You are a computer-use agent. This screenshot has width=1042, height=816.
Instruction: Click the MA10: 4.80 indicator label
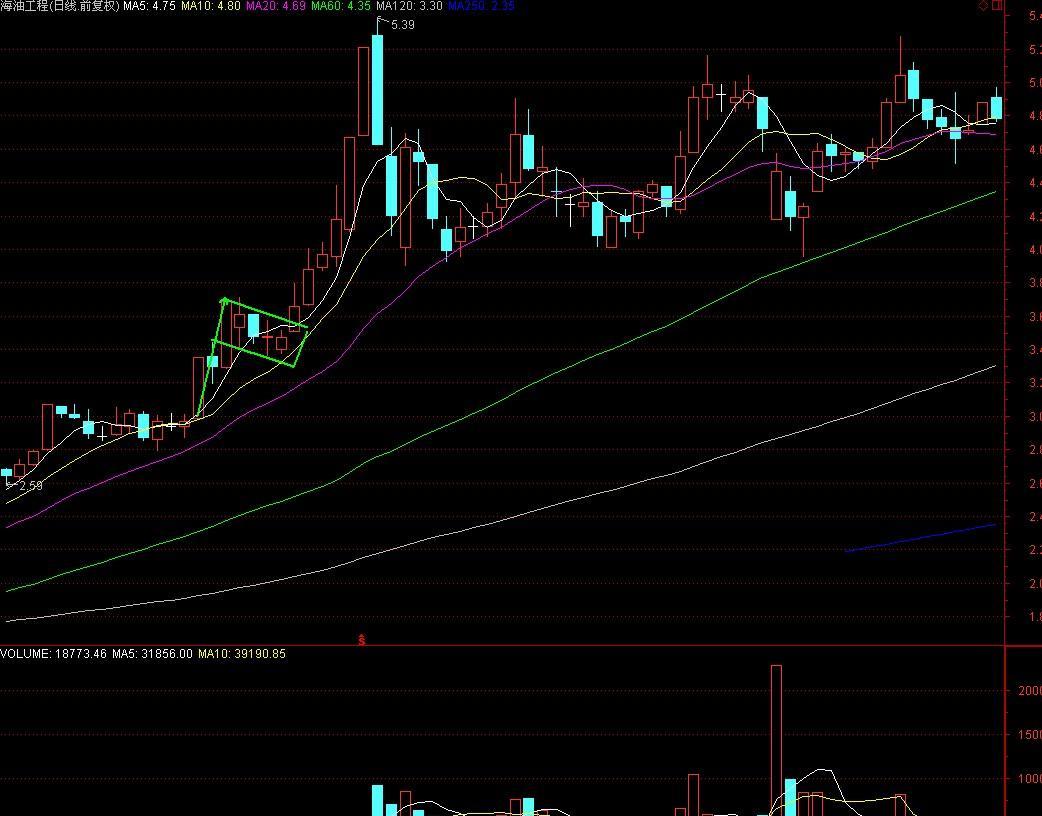[210, 6]
